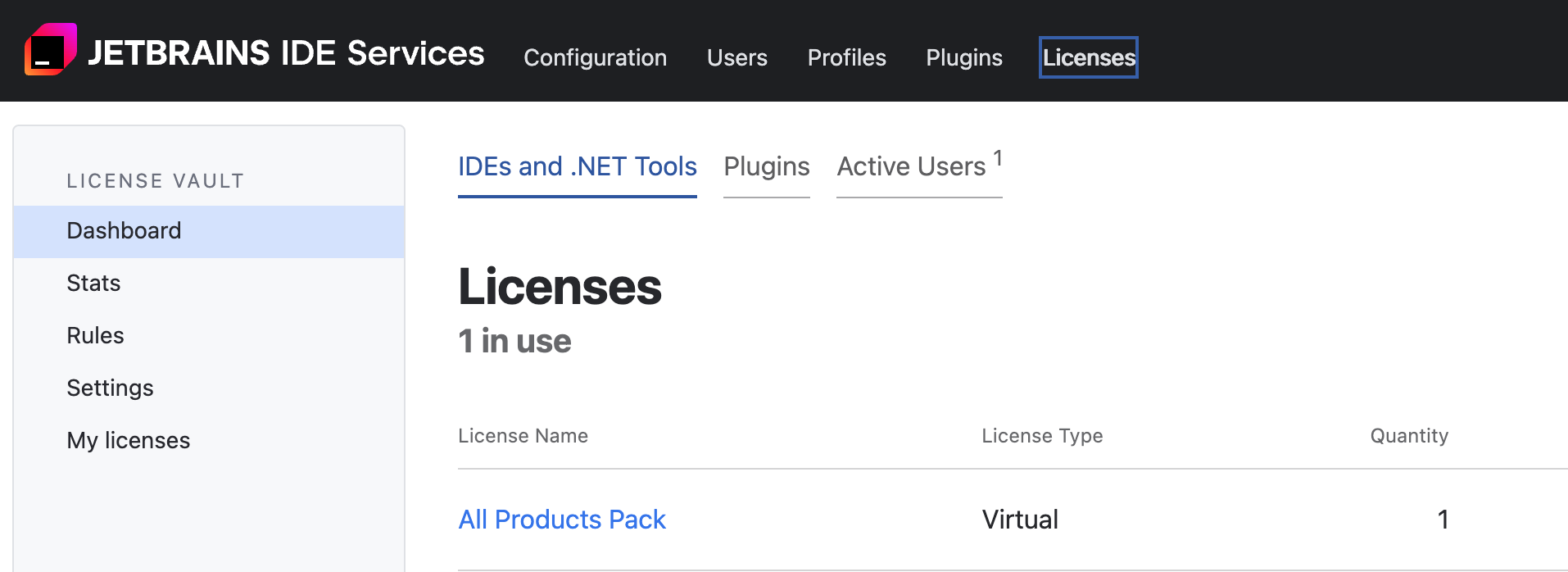Switch to Plugins in top navigation
1568x572 pixels.
click(964, 57)
